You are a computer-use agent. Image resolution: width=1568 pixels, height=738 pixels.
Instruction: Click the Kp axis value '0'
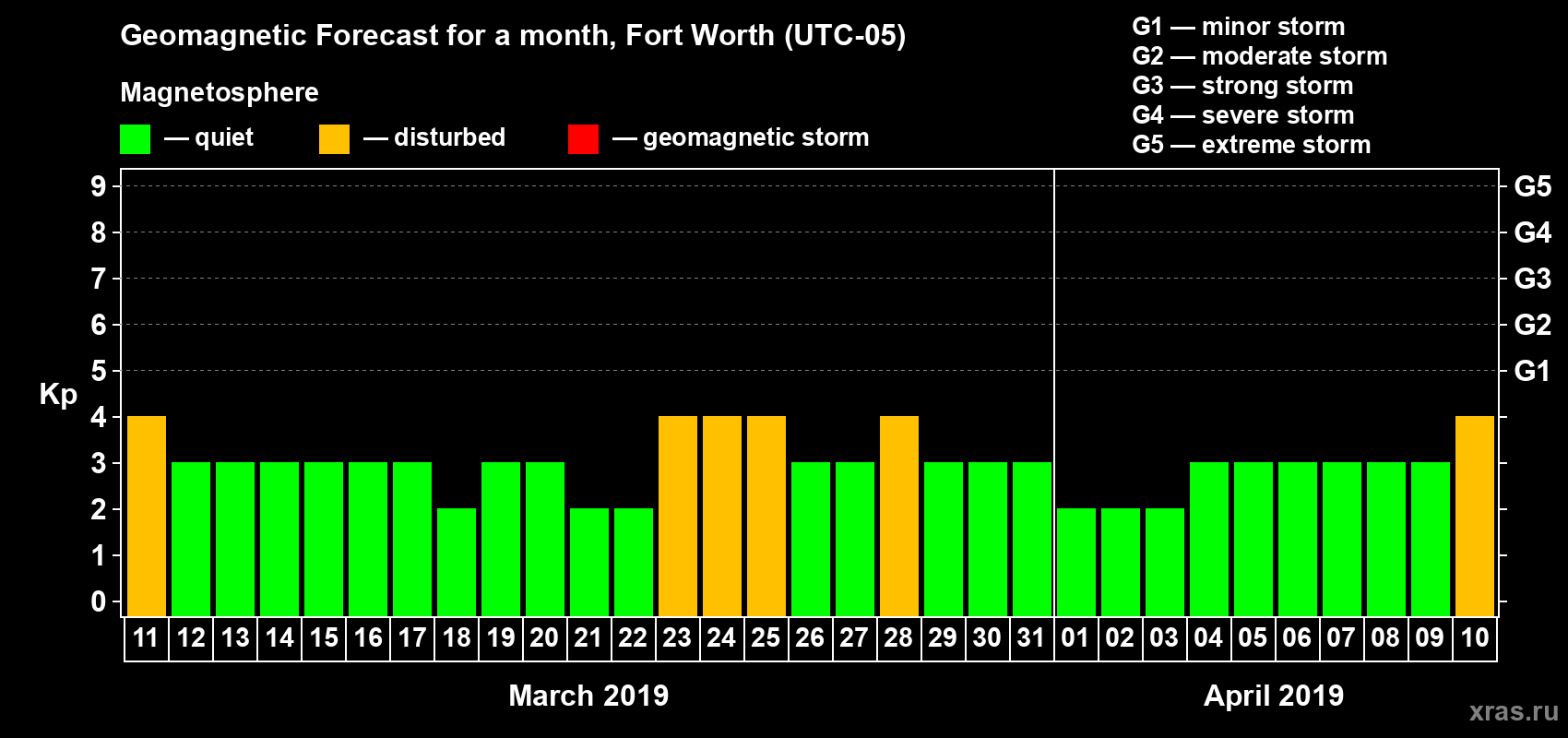(x=99, y=601)
